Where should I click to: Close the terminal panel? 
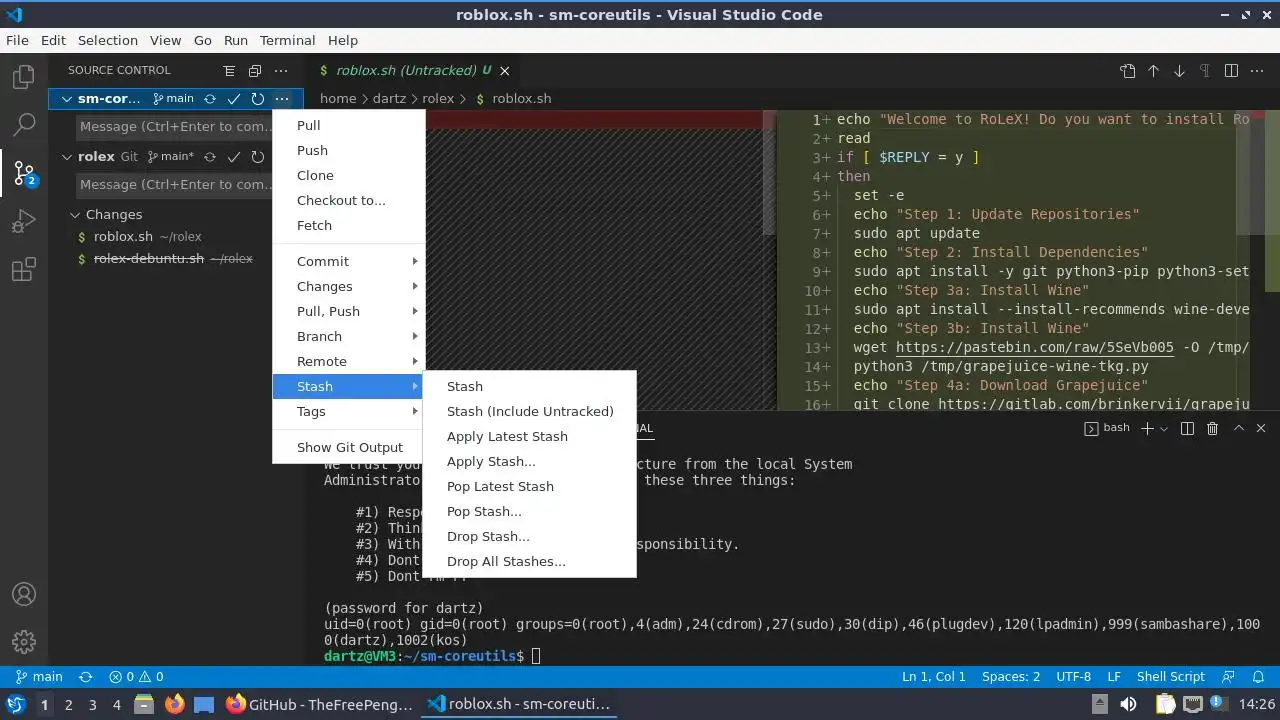click(1260, 428)
